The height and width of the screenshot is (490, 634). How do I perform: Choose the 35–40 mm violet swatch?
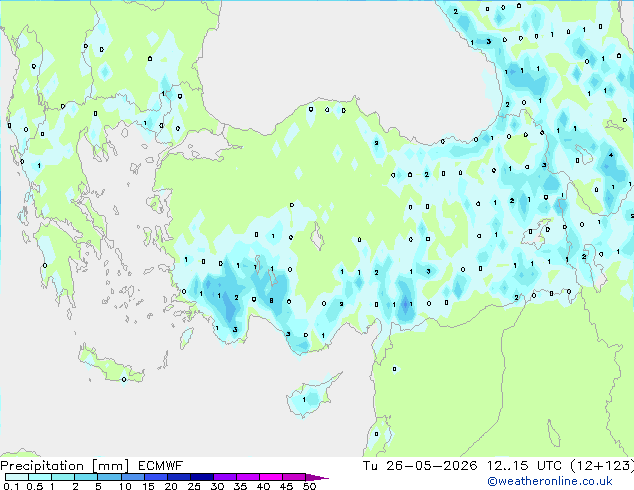(x=247, y=477)
